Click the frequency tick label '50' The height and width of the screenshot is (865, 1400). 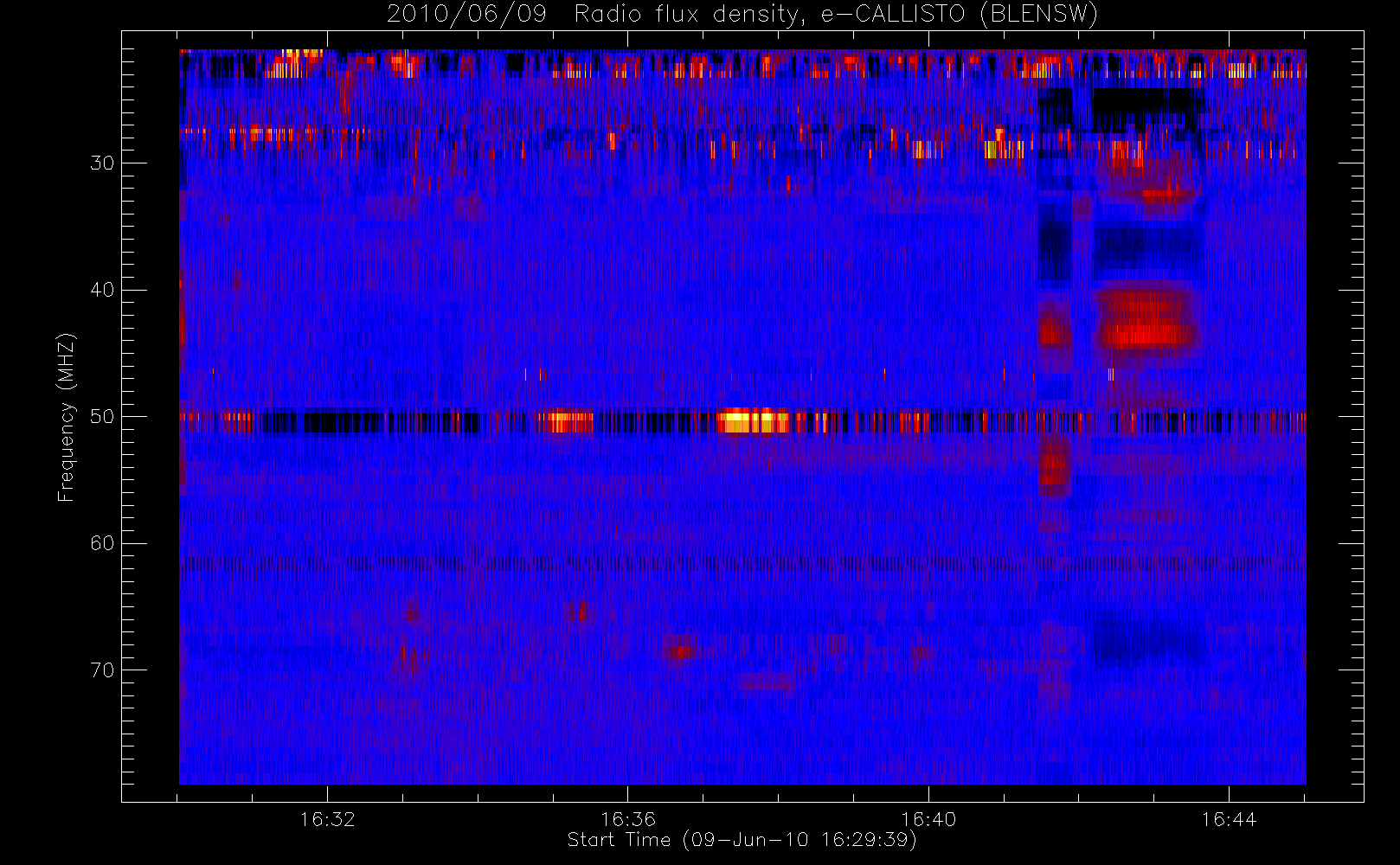point(102,416)
